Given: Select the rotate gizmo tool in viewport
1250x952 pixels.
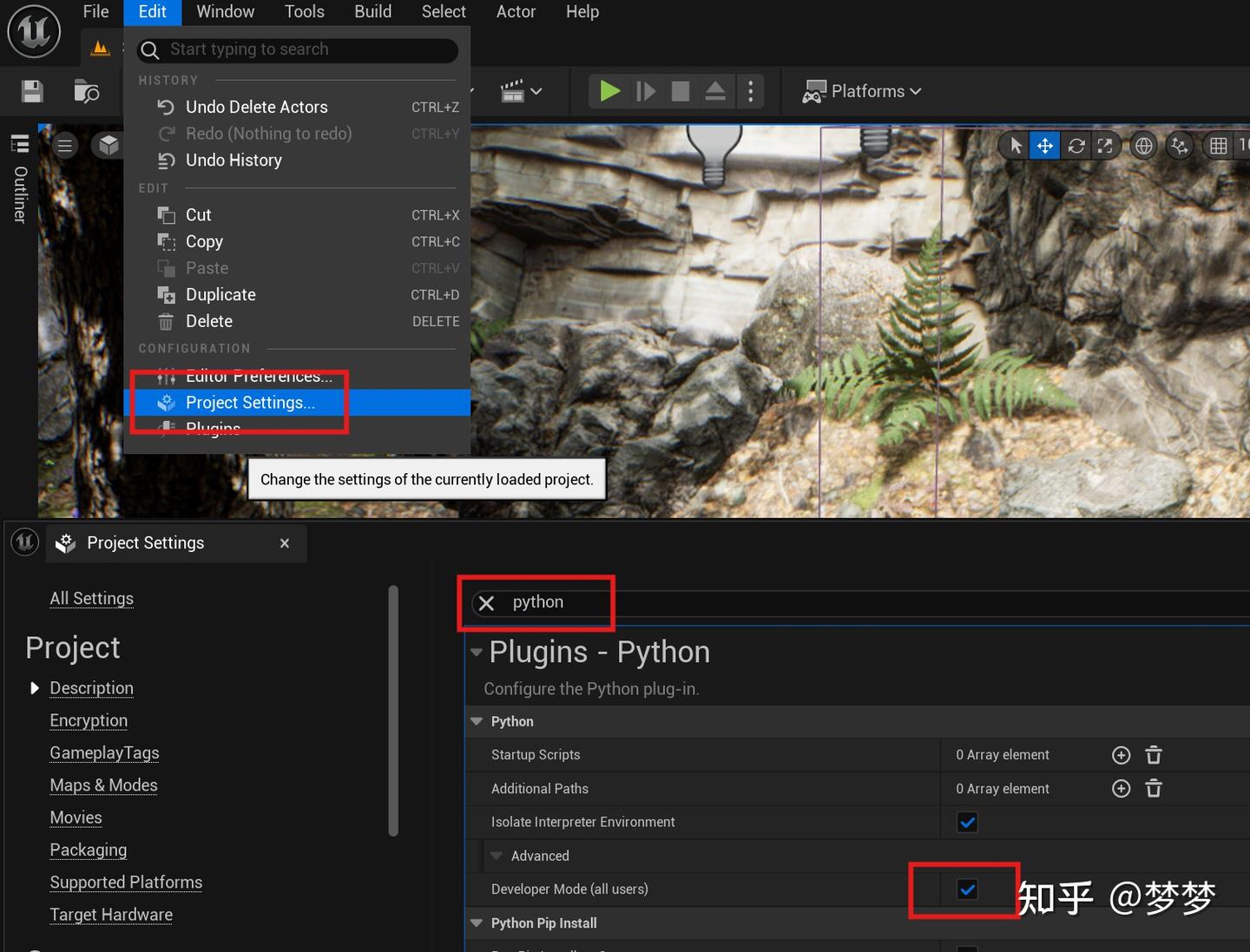Looking at the screenshot, I should (x=1076, y=146).
